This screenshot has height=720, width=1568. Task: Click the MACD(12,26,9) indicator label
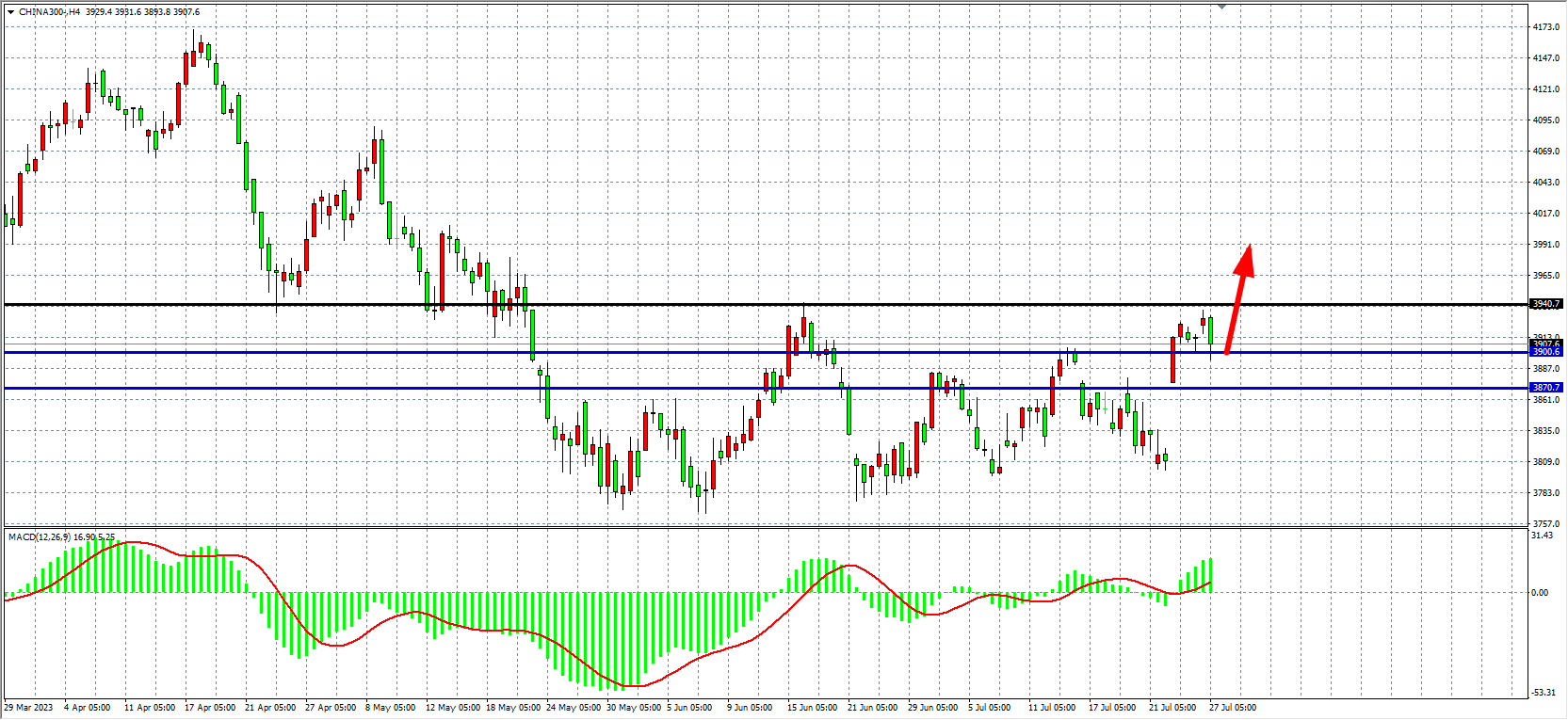point(36,537)
